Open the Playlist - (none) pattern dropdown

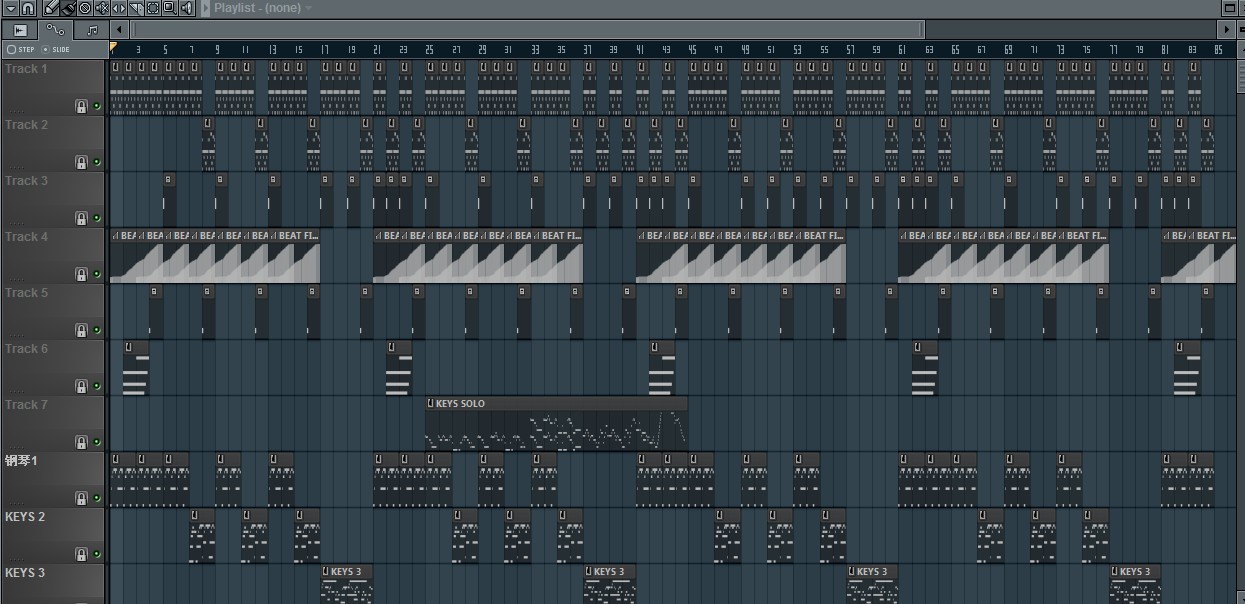(308, 8)
